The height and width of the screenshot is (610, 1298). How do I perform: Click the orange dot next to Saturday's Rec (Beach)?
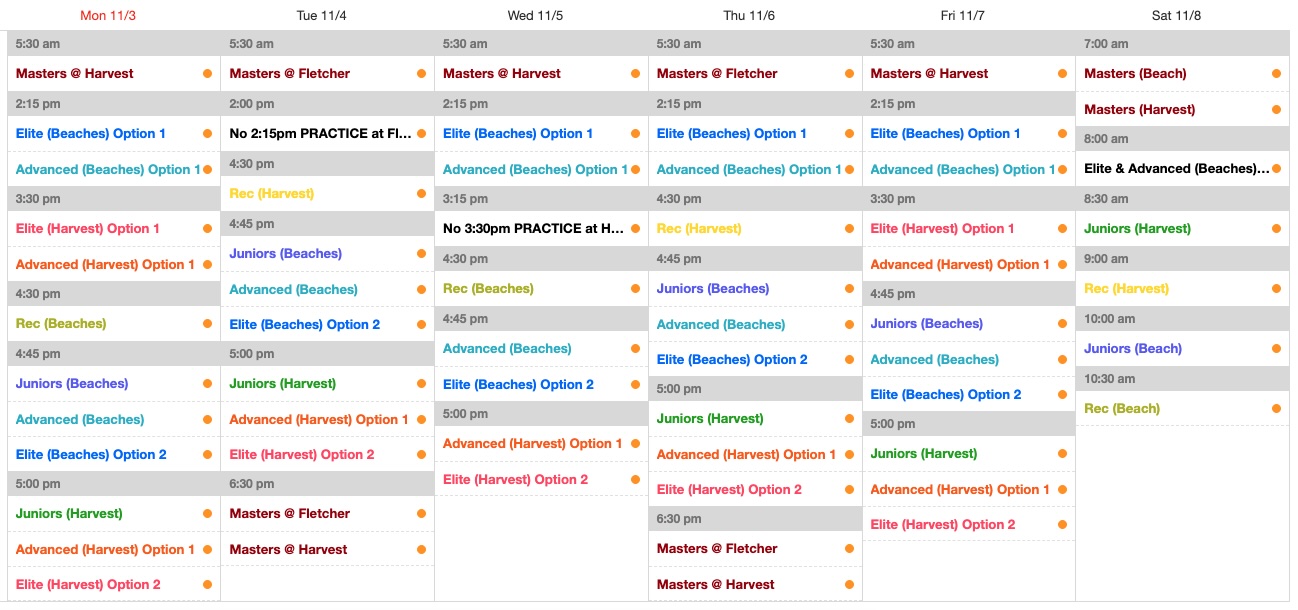tap(1276, 409)
